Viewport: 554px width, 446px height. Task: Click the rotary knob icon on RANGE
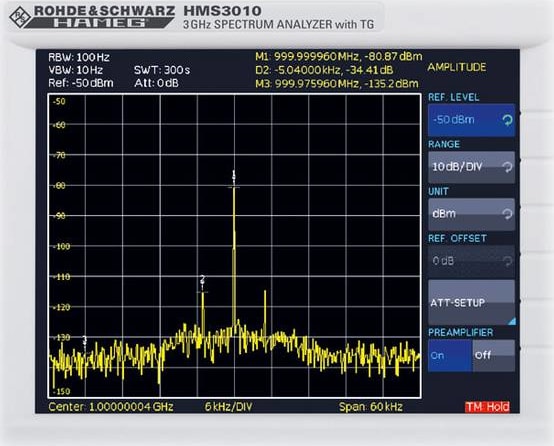point(507,167)
